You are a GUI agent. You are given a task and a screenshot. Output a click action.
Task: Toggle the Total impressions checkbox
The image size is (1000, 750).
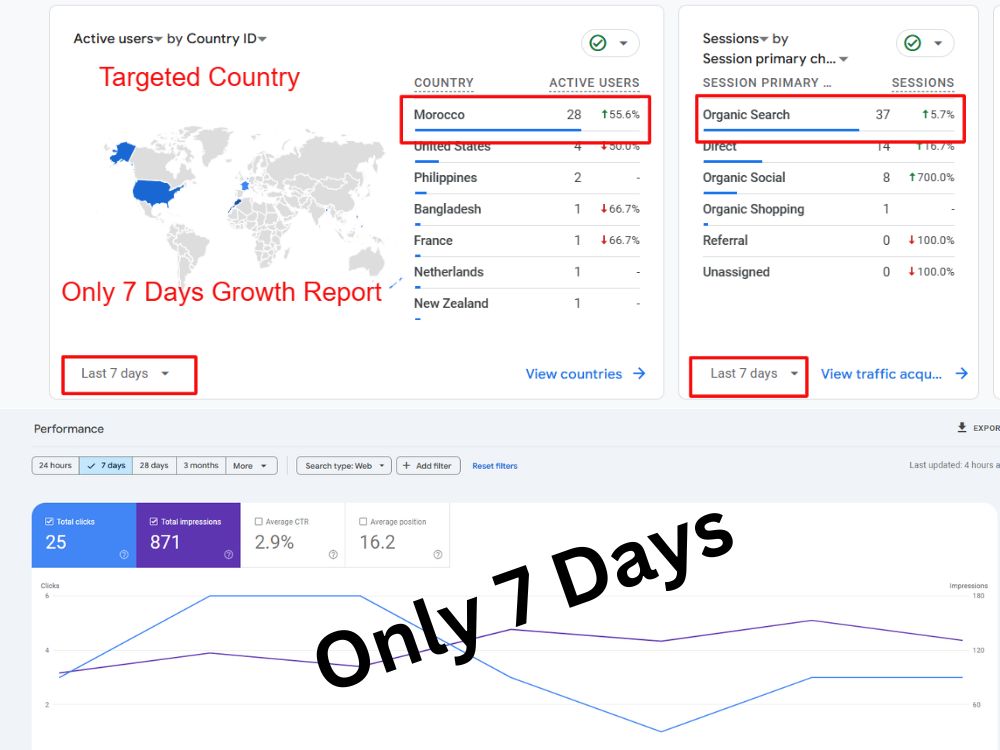[154, 522]
